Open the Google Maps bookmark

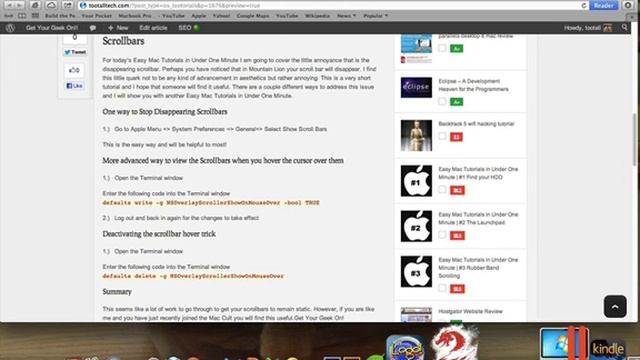(253, 16)
